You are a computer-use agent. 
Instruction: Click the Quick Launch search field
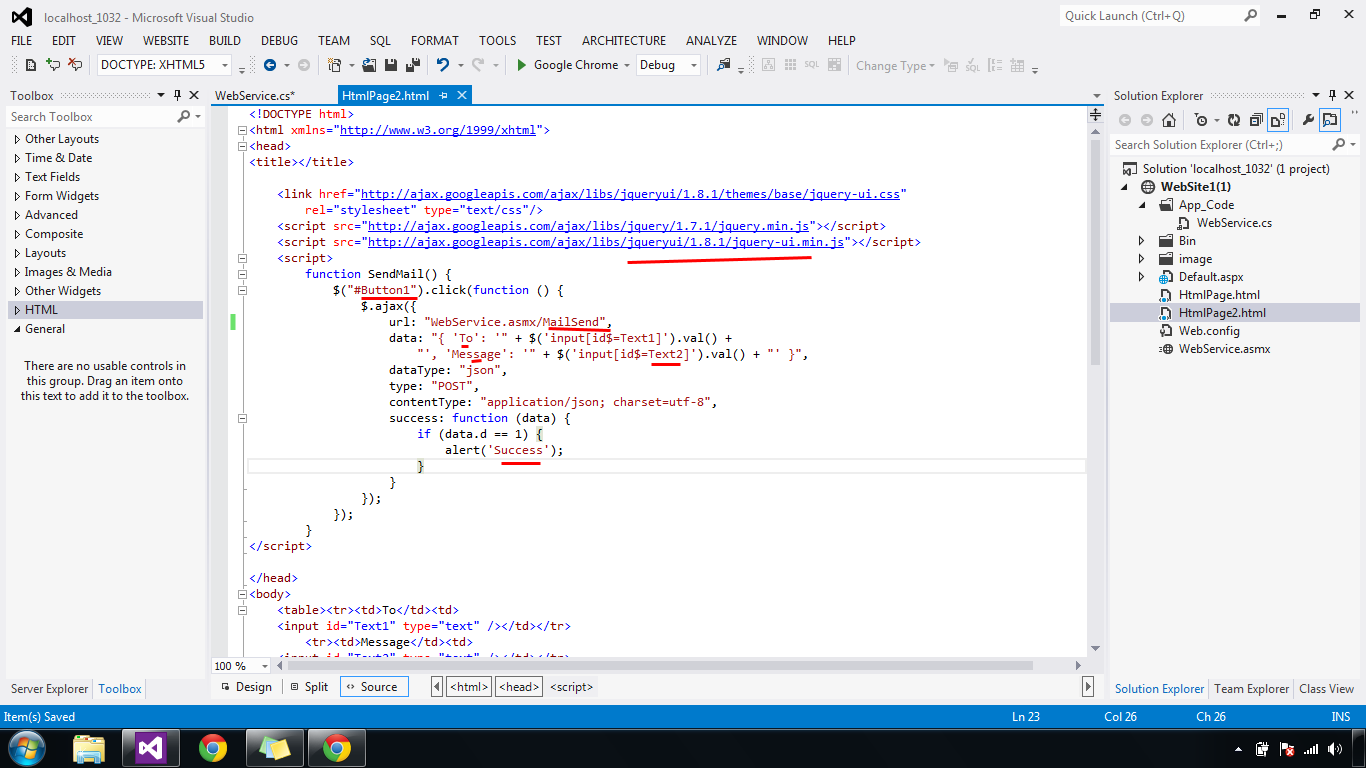pyautogui.click(x=1151, y=16)
